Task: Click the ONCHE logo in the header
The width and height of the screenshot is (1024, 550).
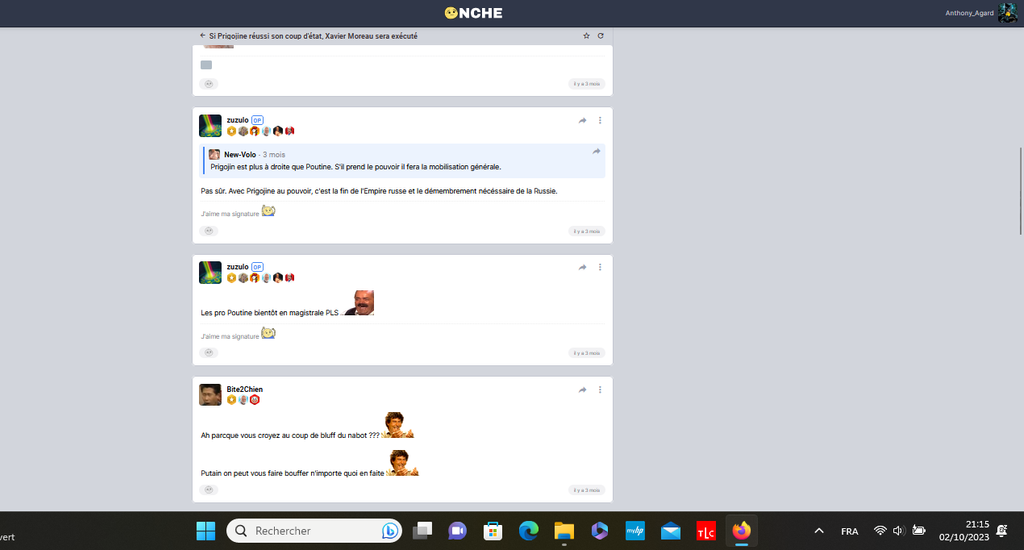Action: click(473, 13)
